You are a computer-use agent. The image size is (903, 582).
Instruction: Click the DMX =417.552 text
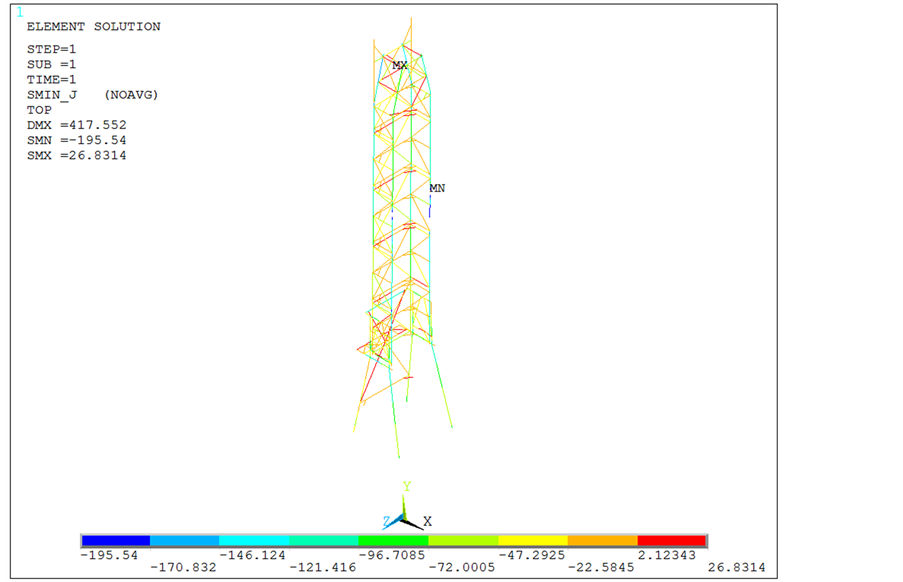77,125
